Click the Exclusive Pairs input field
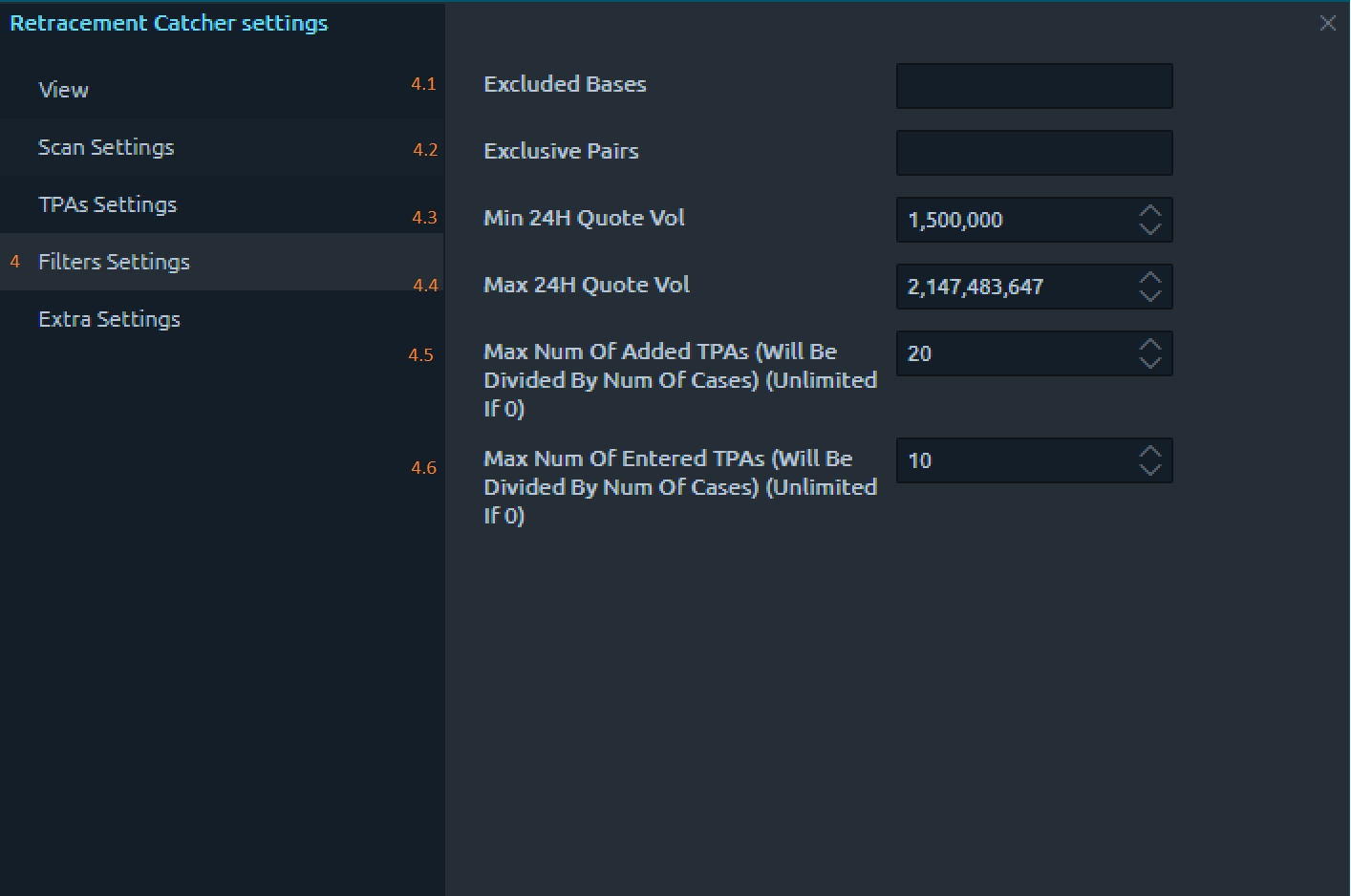Image resolution: width=1351 pixels, height=896 pixels. point(1034,153)
